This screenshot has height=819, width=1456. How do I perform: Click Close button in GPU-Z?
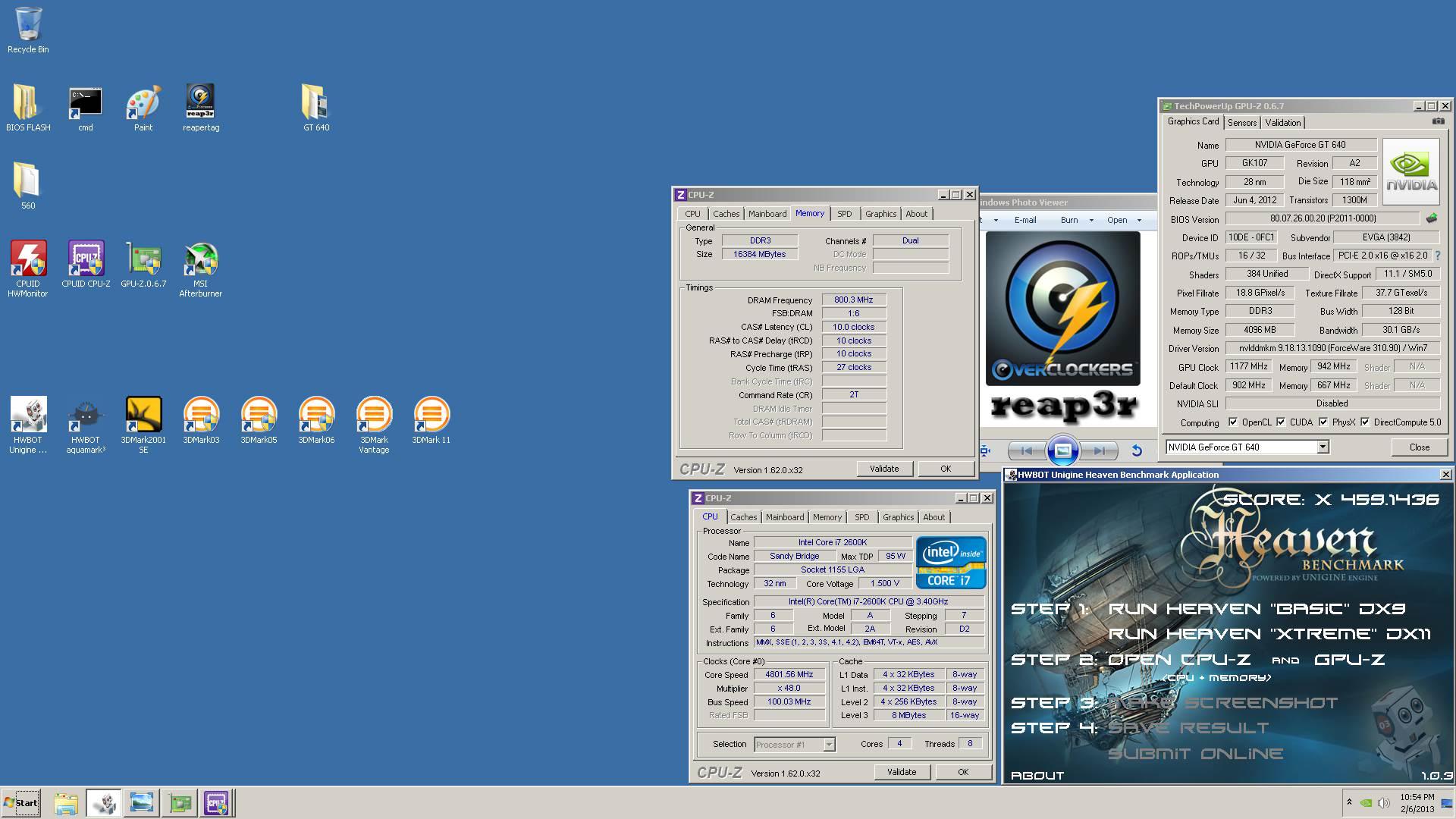[x=1419, y=447]
